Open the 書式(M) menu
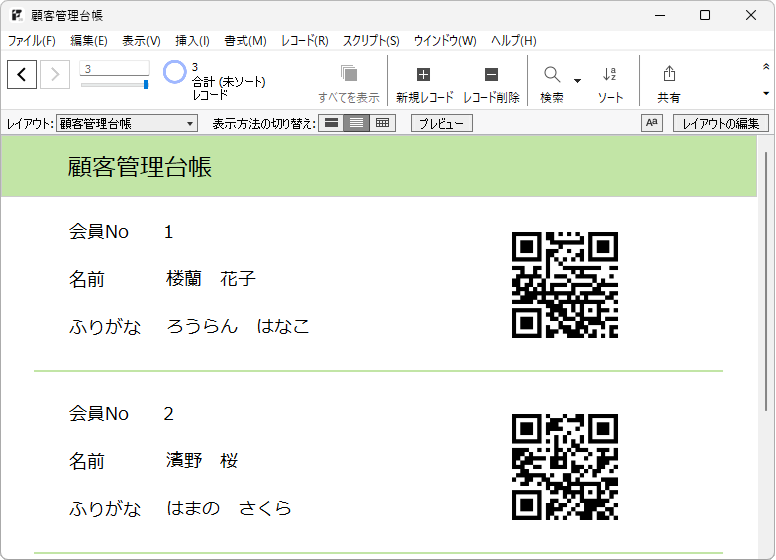Image resolution: width=776 pixels, height=560 pixels. [245, 41]
